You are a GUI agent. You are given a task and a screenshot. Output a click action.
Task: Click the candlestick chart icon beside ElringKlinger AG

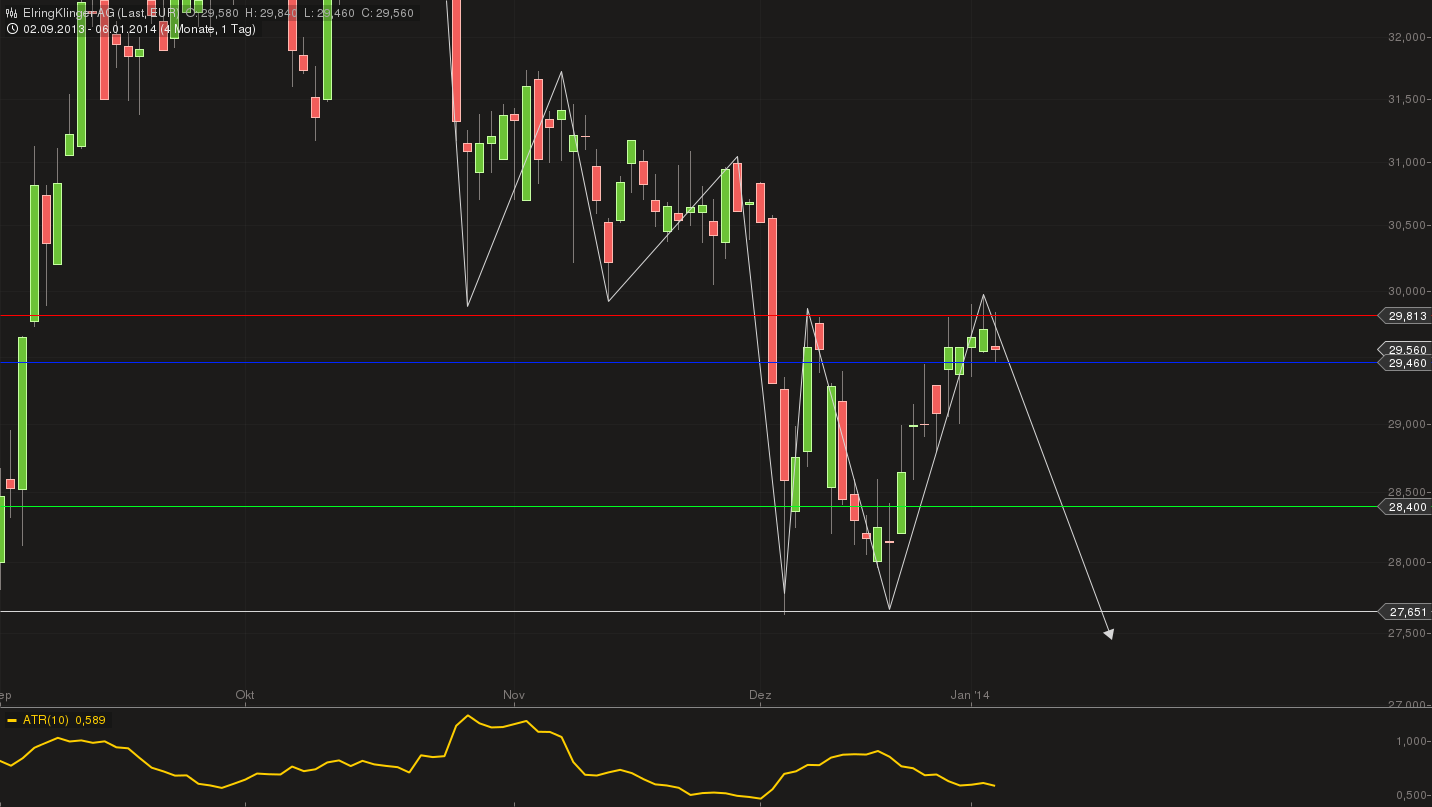click(12, 13)
